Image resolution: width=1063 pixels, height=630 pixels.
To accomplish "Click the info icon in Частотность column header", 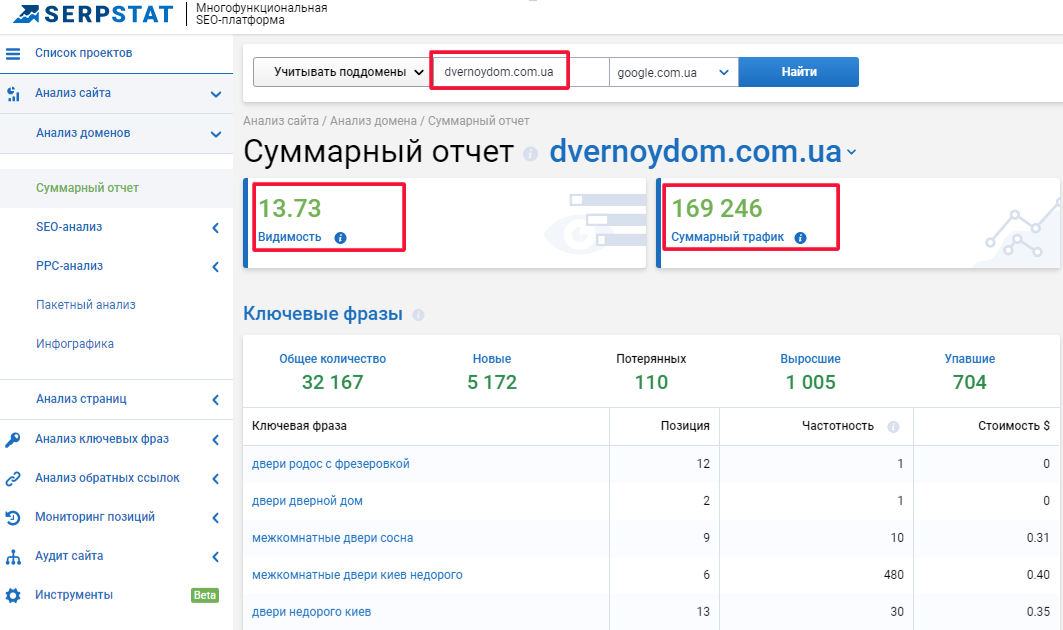I will 893,427.
